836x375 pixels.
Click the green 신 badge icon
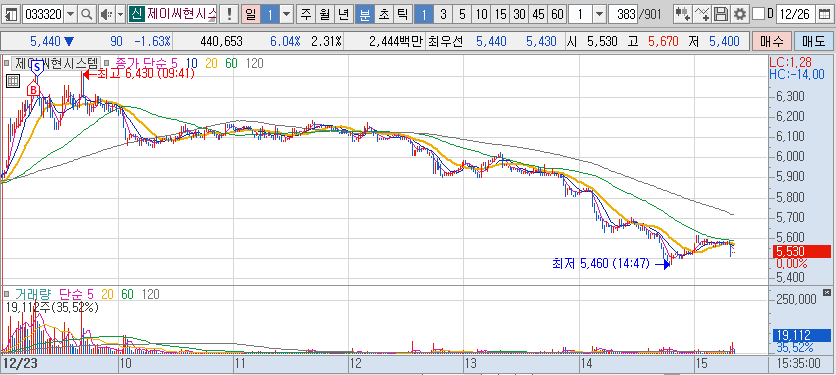[x=136, y=14]
